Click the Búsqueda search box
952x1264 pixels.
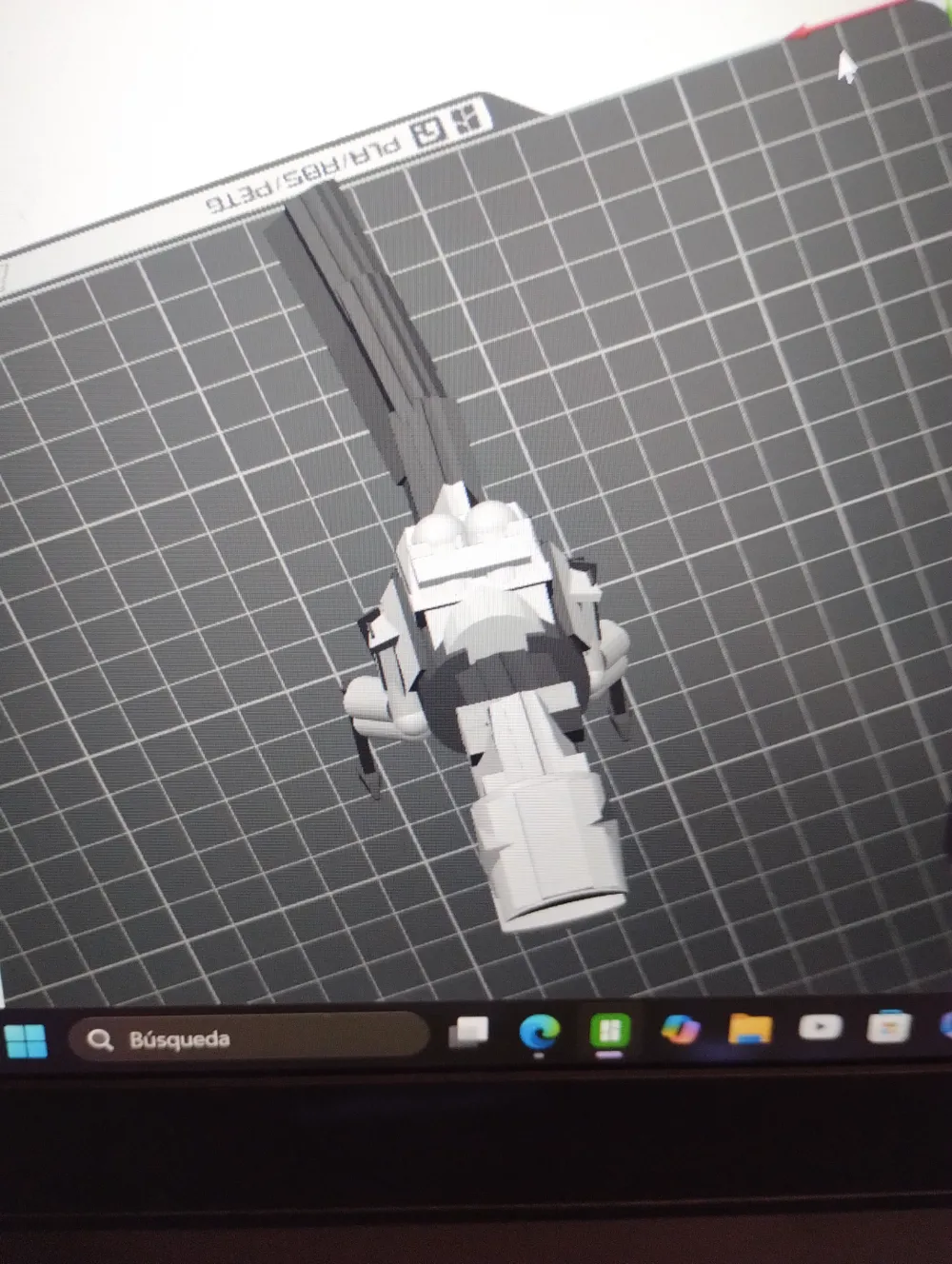pyautogui.click(x=248, y=1038)
